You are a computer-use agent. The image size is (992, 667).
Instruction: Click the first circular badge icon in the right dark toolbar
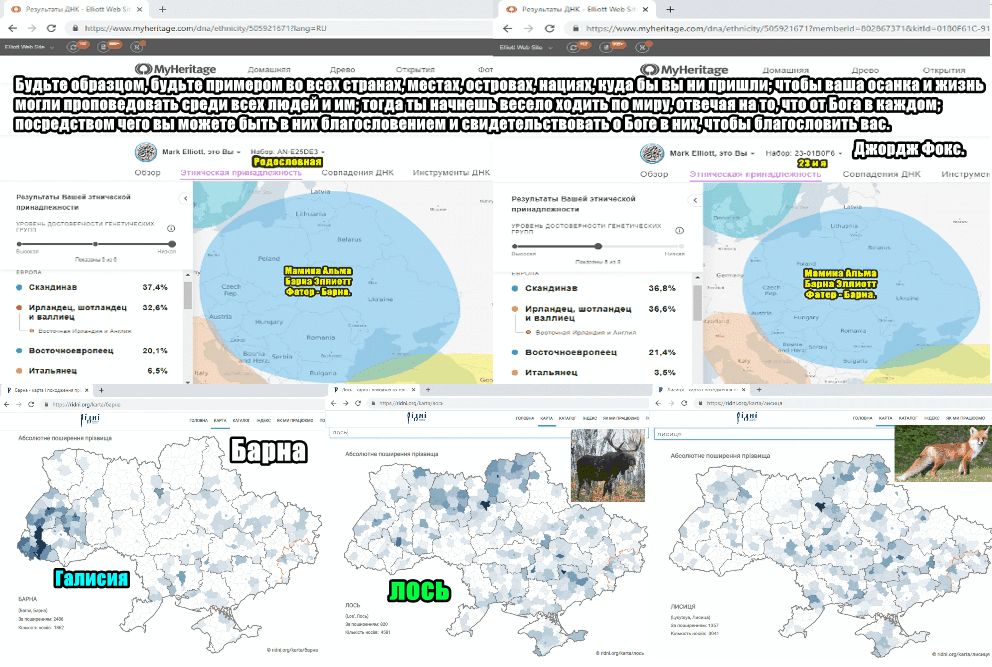pos(574,47)
